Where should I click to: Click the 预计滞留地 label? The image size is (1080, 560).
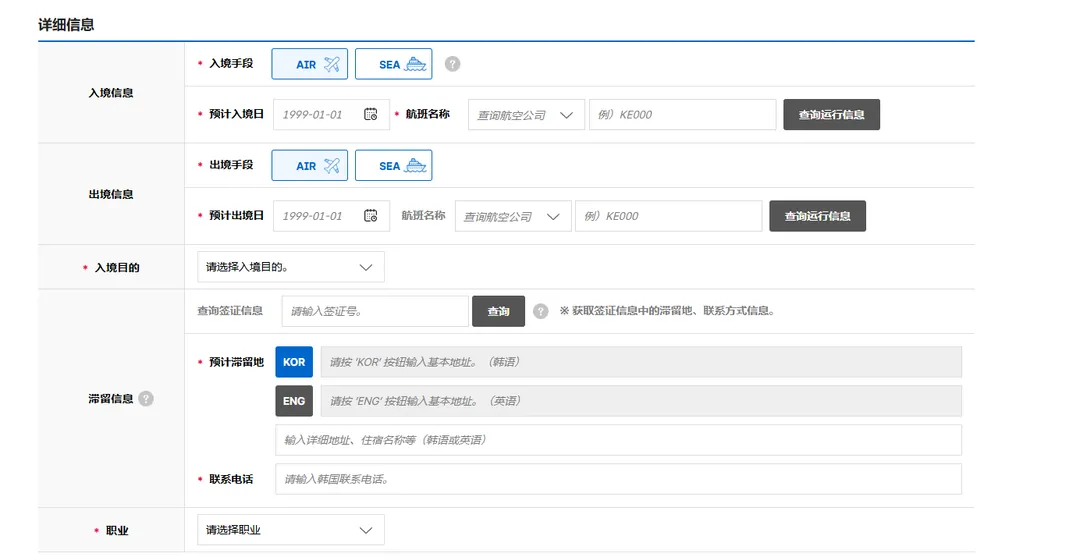coord(236,362)
